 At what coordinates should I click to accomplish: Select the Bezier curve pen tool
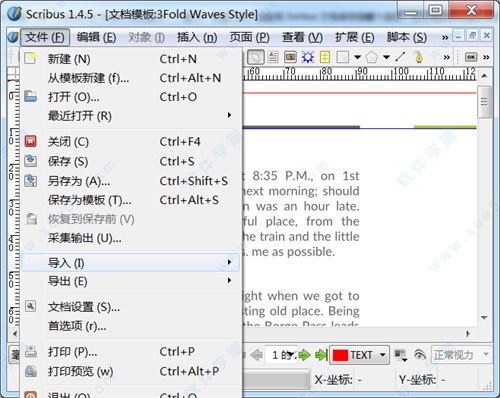[x=418, y=57]
